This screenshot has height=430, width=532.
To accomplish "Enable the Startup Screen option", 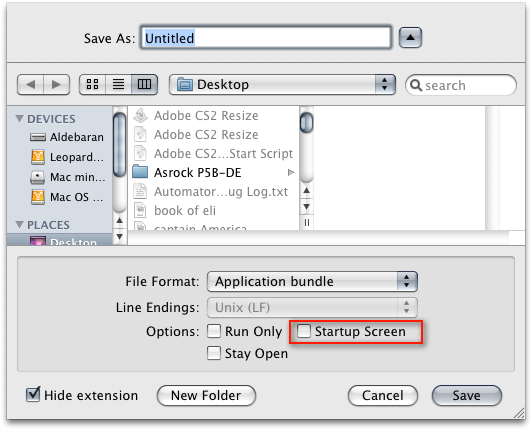I will [304, 331].
